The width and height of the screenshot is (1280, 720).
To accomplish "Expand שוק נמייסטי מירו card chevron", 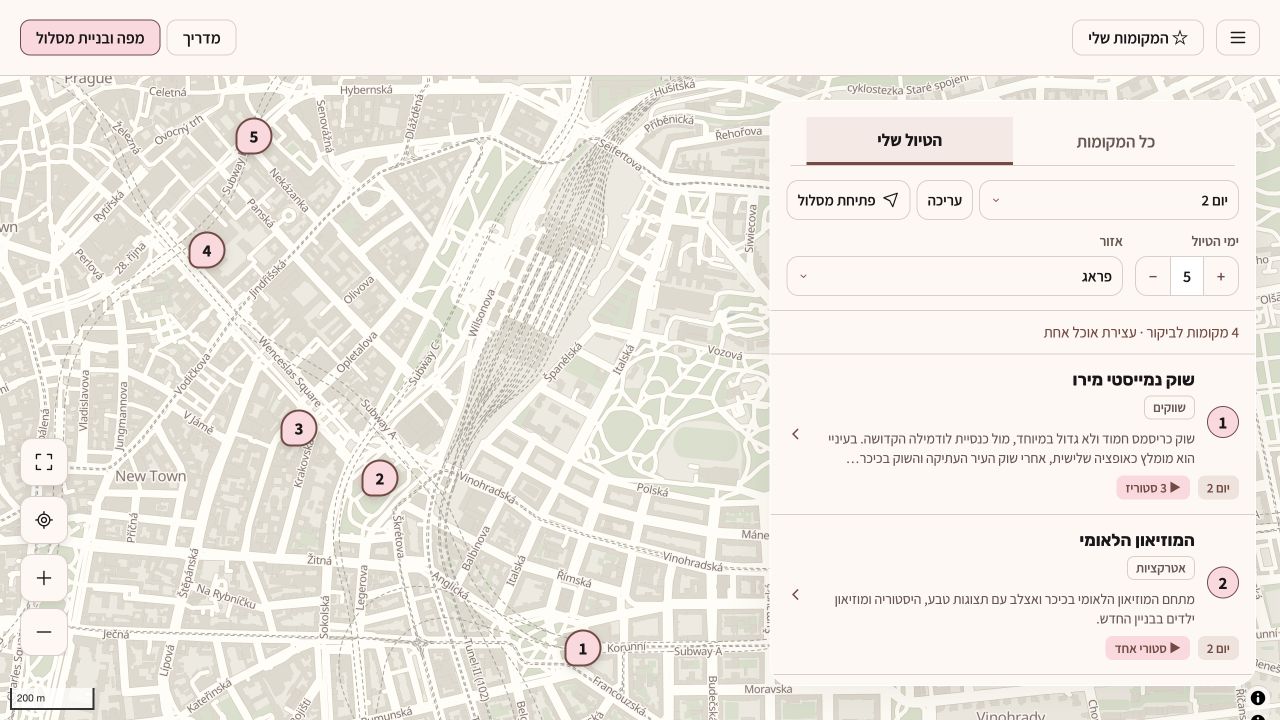I will 796,434.
